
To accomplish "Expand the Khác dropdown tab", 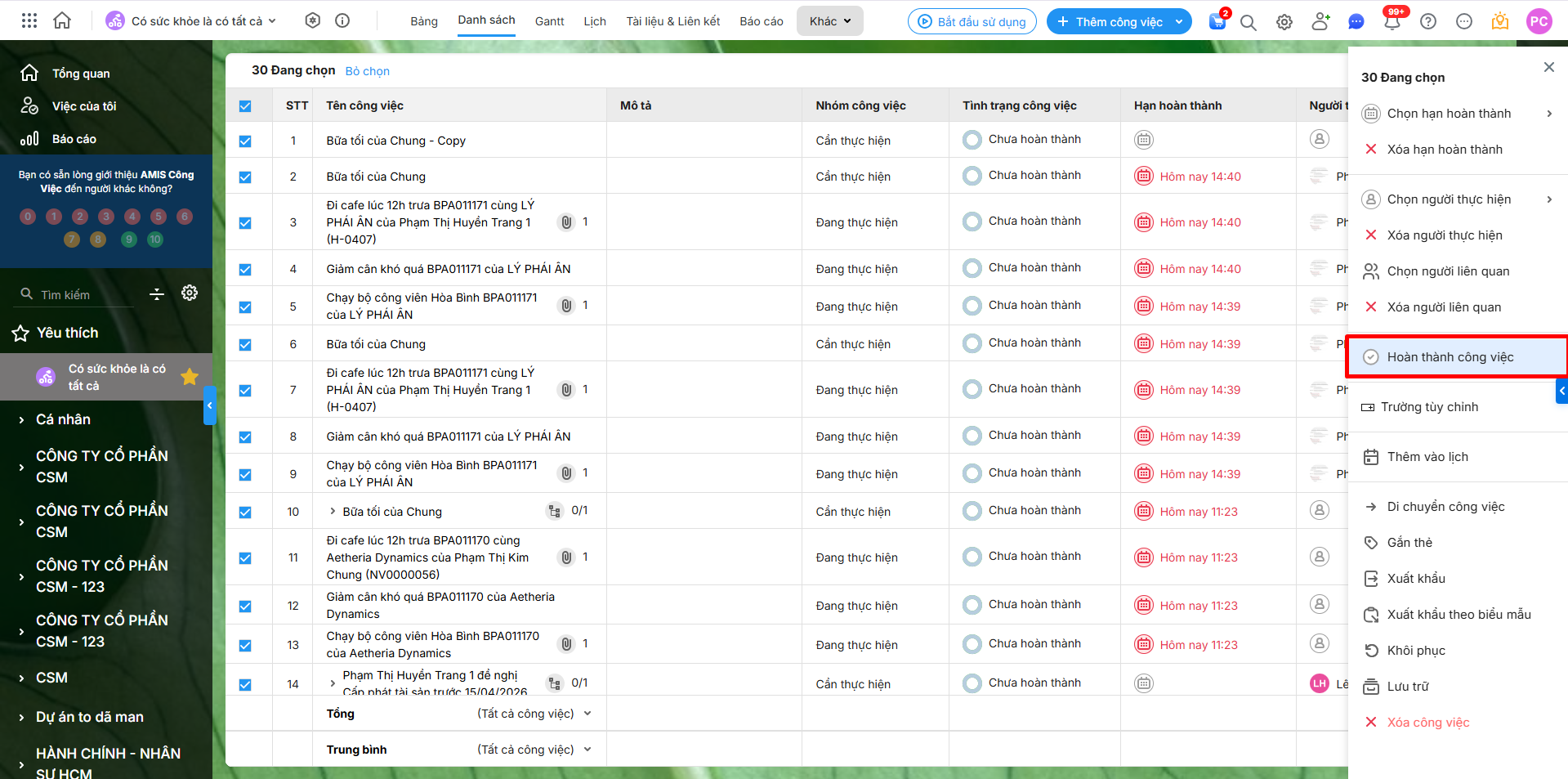I will point(829,21).
